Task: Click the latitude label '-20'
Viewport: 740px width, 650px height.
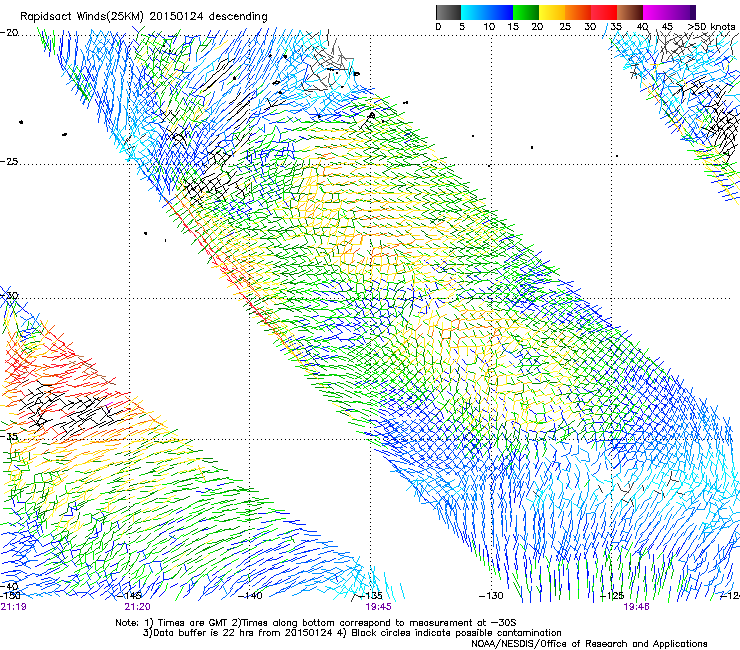Action: [9, 33]
